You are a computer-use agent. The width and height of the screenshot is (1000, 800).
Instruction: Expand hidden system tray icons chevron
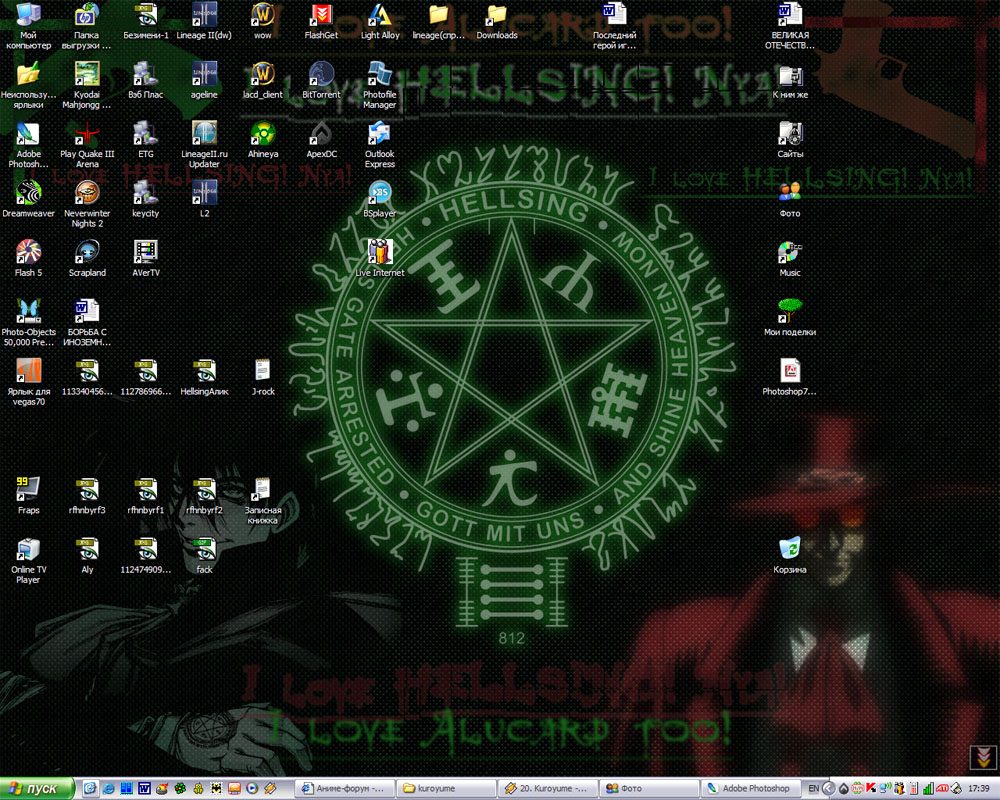point(829,789)
